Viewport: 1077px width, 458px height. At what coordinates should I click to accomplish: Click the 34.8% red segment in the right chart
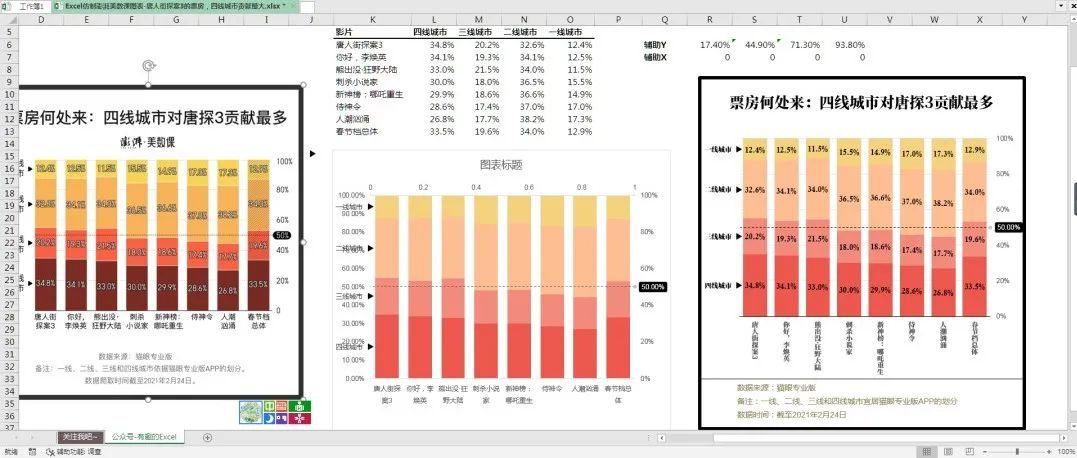pos(755,285)
